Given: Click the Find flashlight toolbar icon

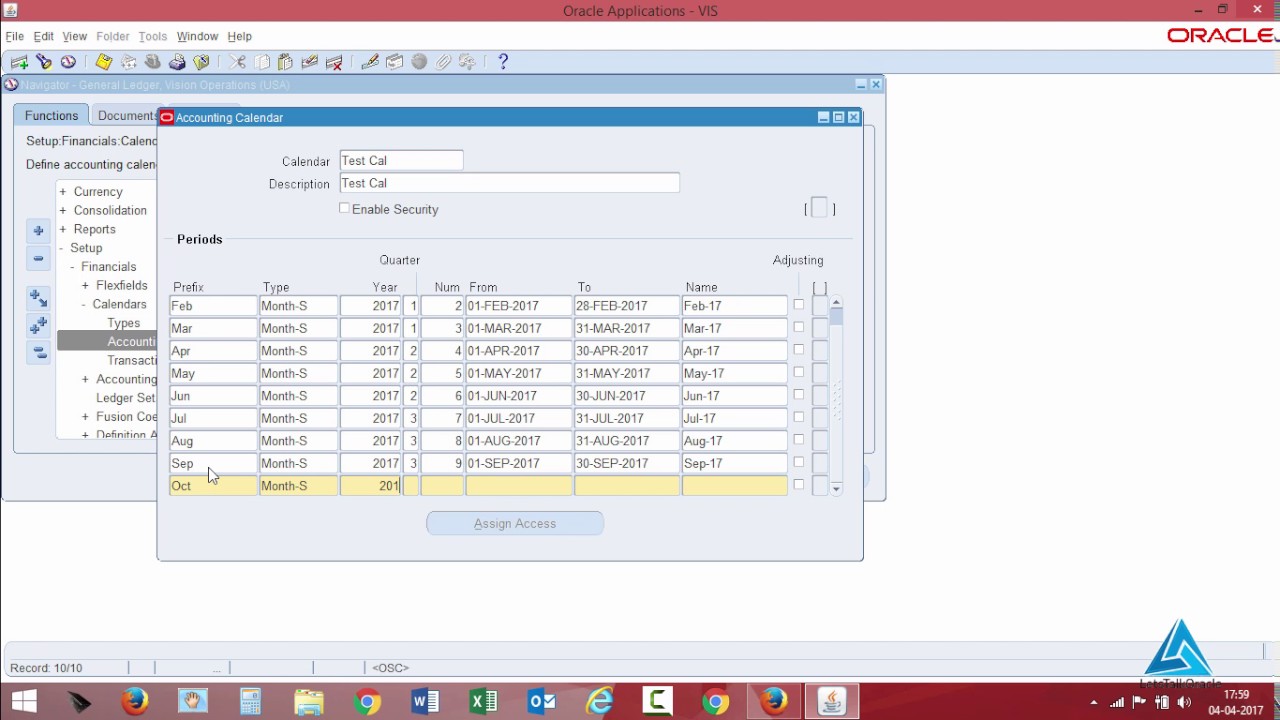Looking at the screenshot, I should [x=44, y=62].
